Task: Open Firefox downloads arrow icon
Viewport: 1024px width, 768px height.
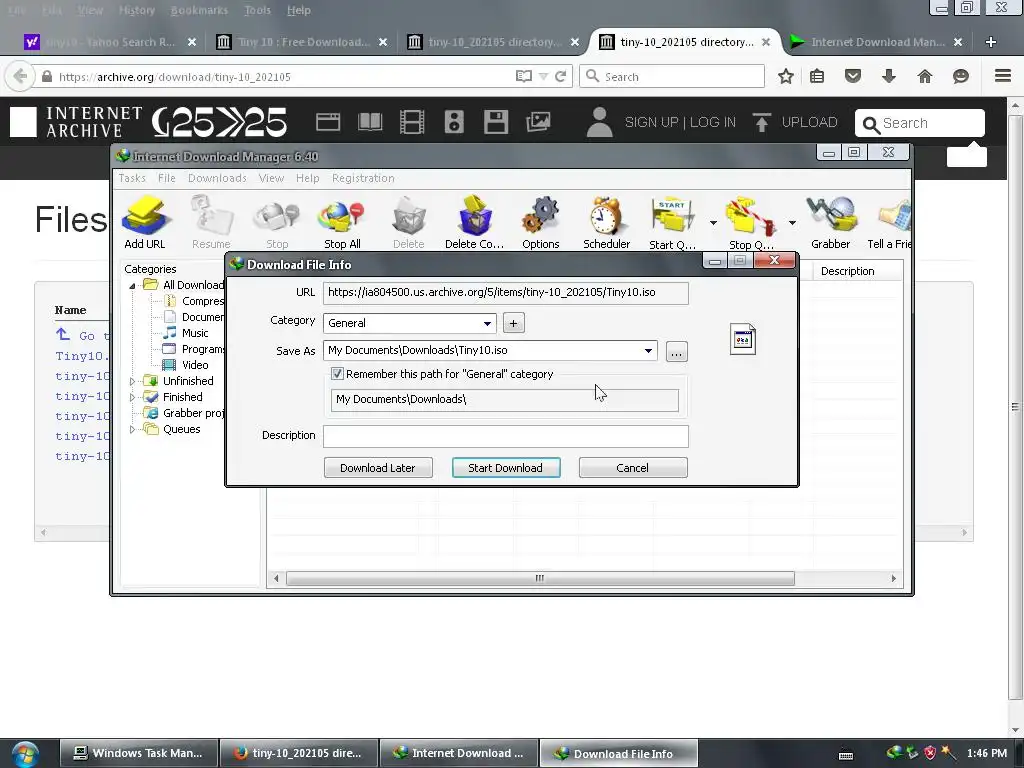Action: 888,76
